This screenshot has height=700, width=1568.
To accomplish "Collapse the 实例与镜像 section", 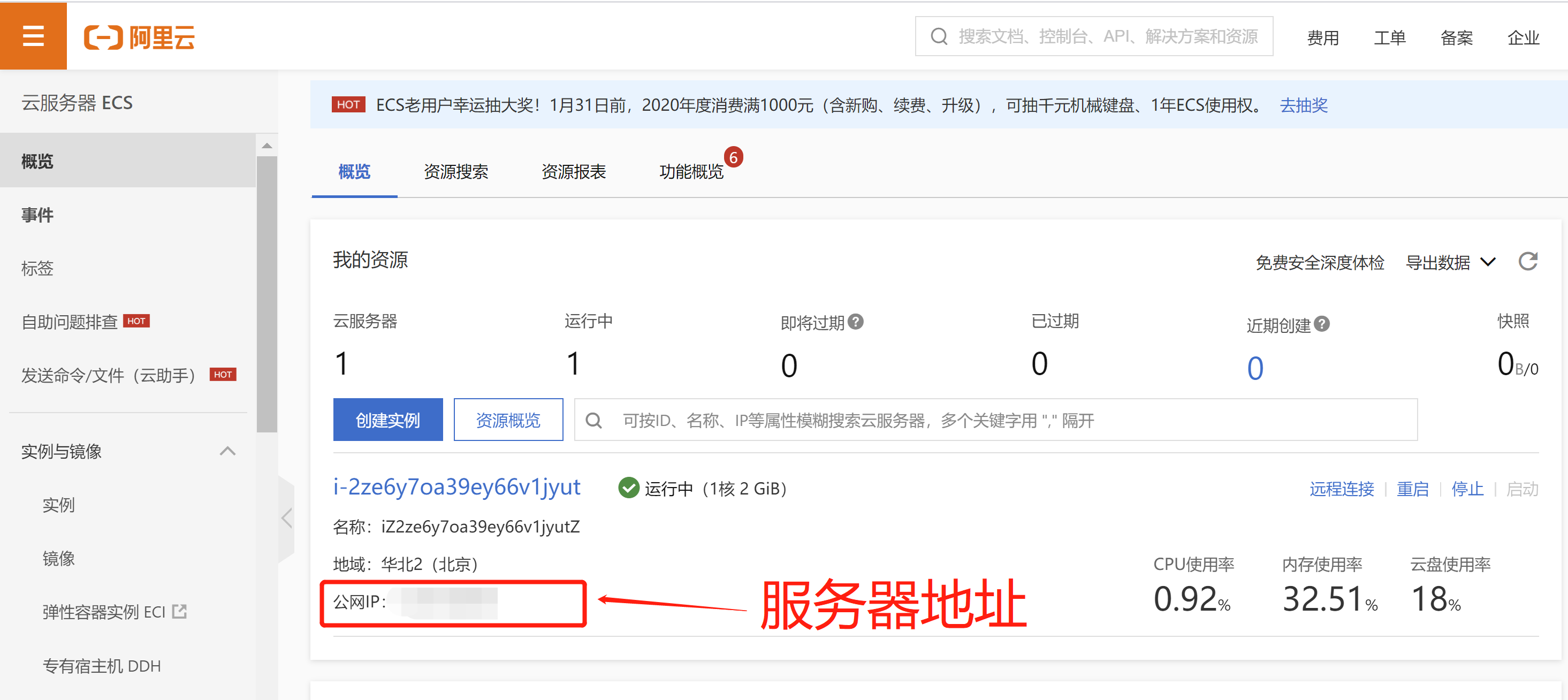I will (227, 451).
